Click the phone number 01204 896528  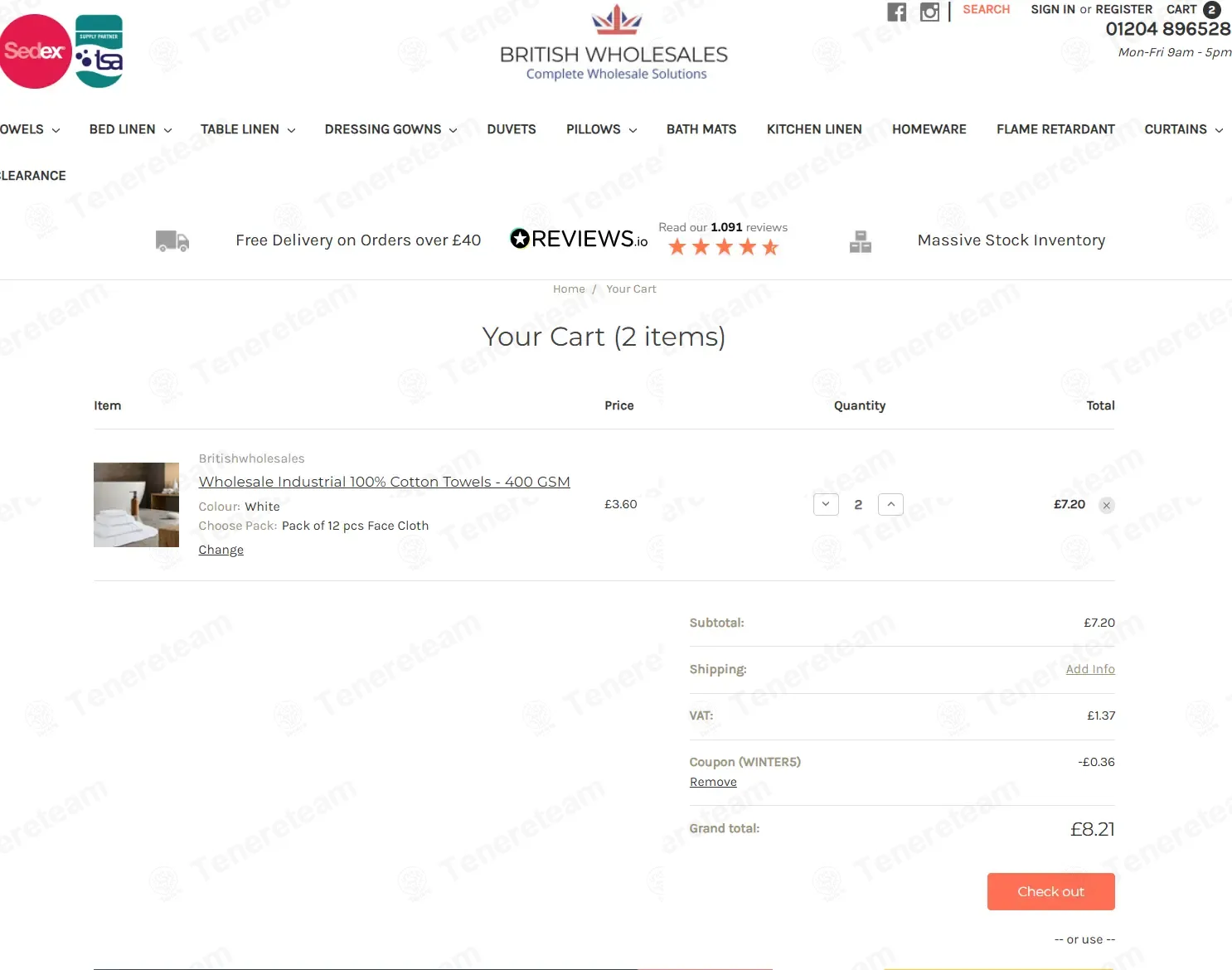click(1168, 29)
